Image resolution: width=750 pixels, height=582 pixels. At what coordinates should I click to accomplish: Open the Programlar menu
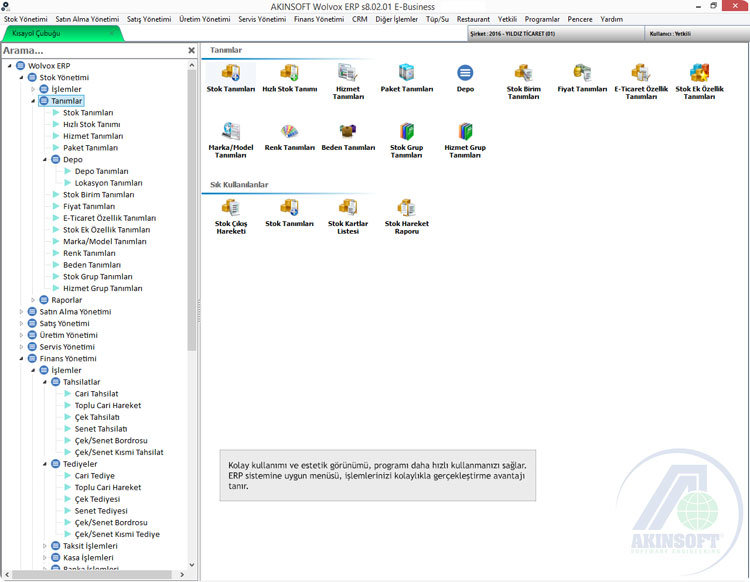(542, 19)
